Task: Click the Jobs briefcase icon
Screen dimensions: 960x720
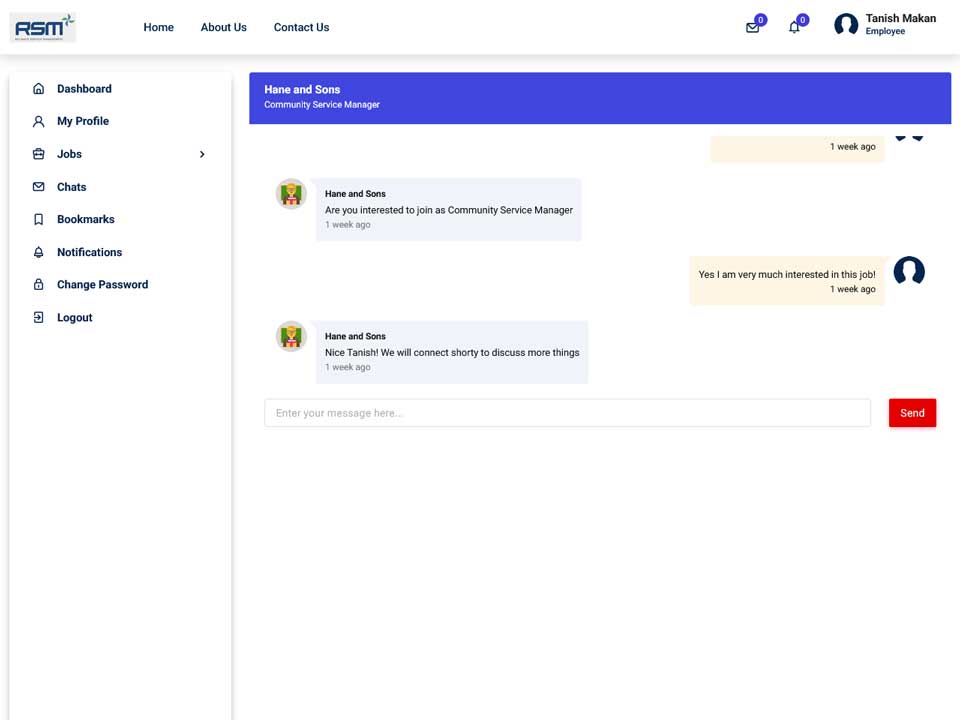Action: pyautogui.click(x=39, y=154)
